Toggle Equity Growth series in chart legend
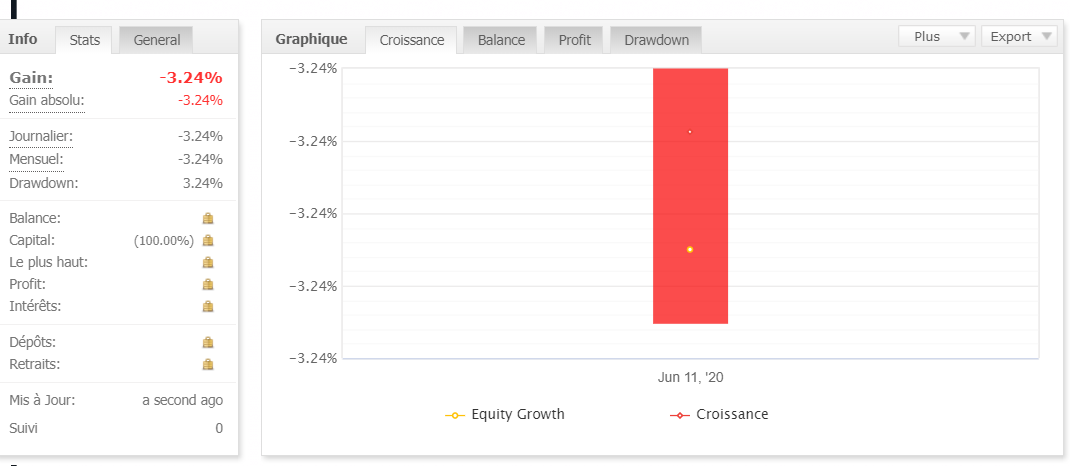 click(x=506, y=414)
